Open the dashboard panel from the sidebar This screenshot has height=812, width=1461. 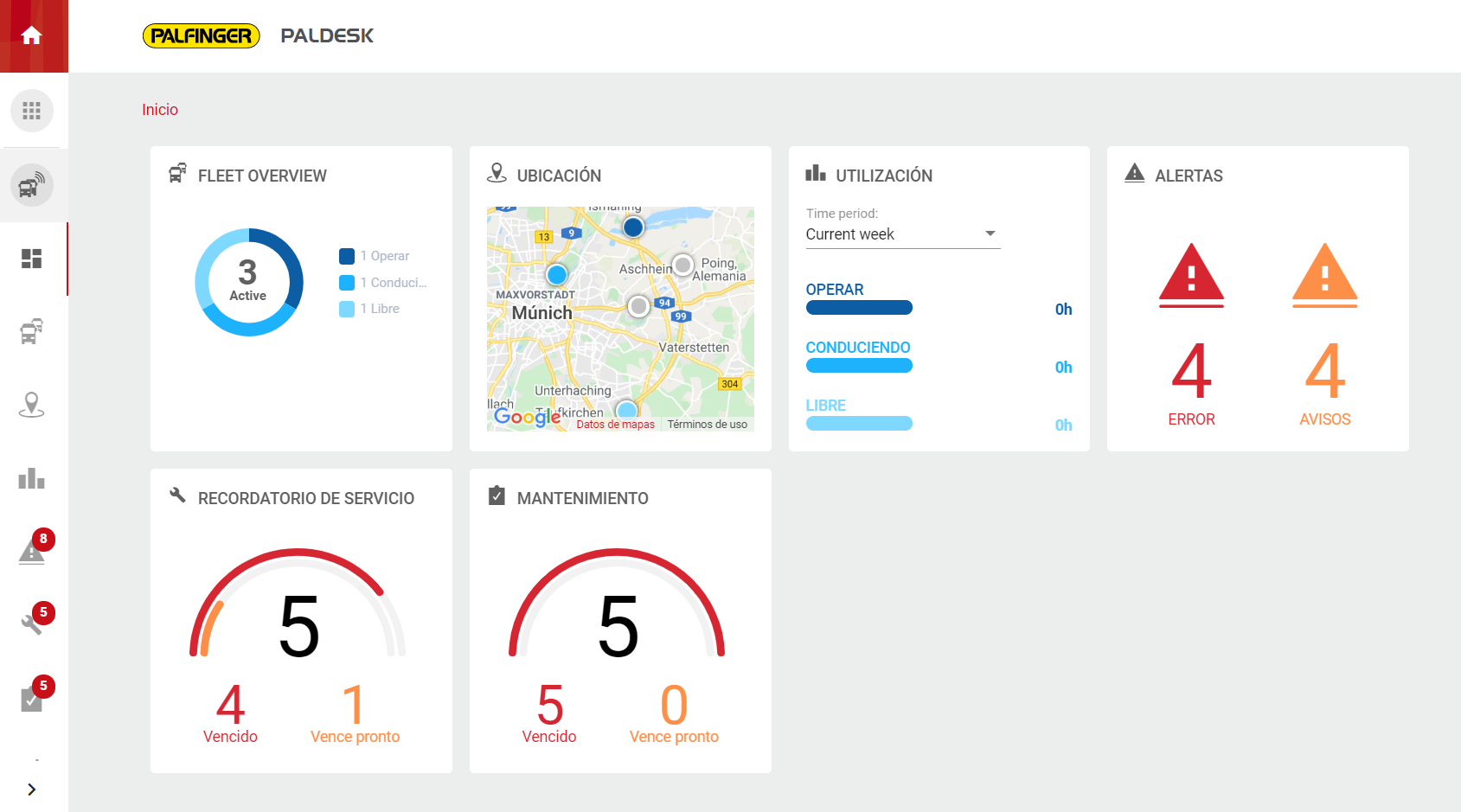(x=33, y=259)
